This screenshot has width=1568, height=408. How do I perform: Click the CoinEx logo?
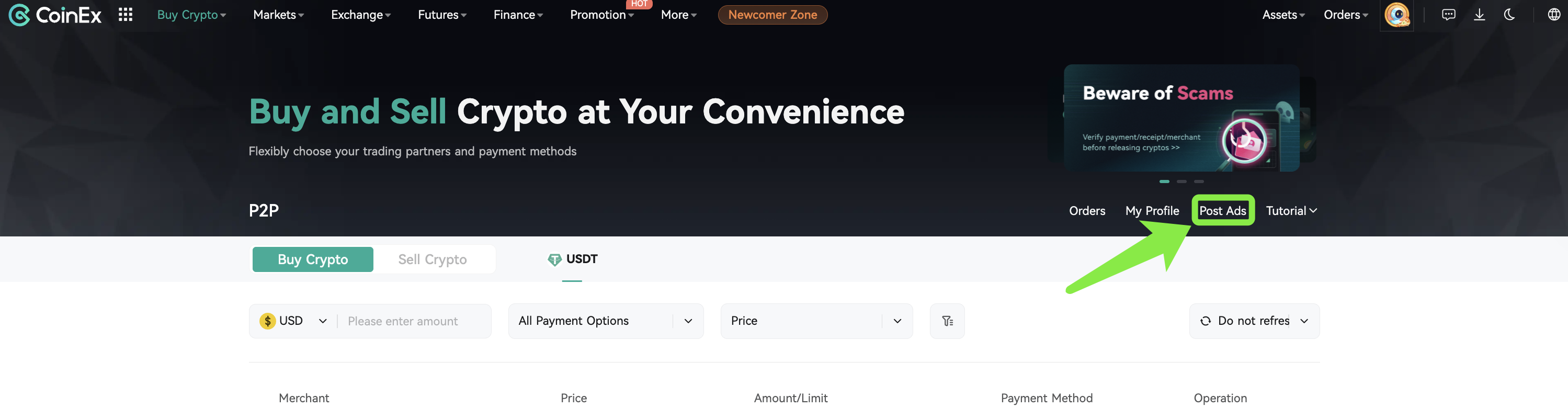tap(55, 15)
